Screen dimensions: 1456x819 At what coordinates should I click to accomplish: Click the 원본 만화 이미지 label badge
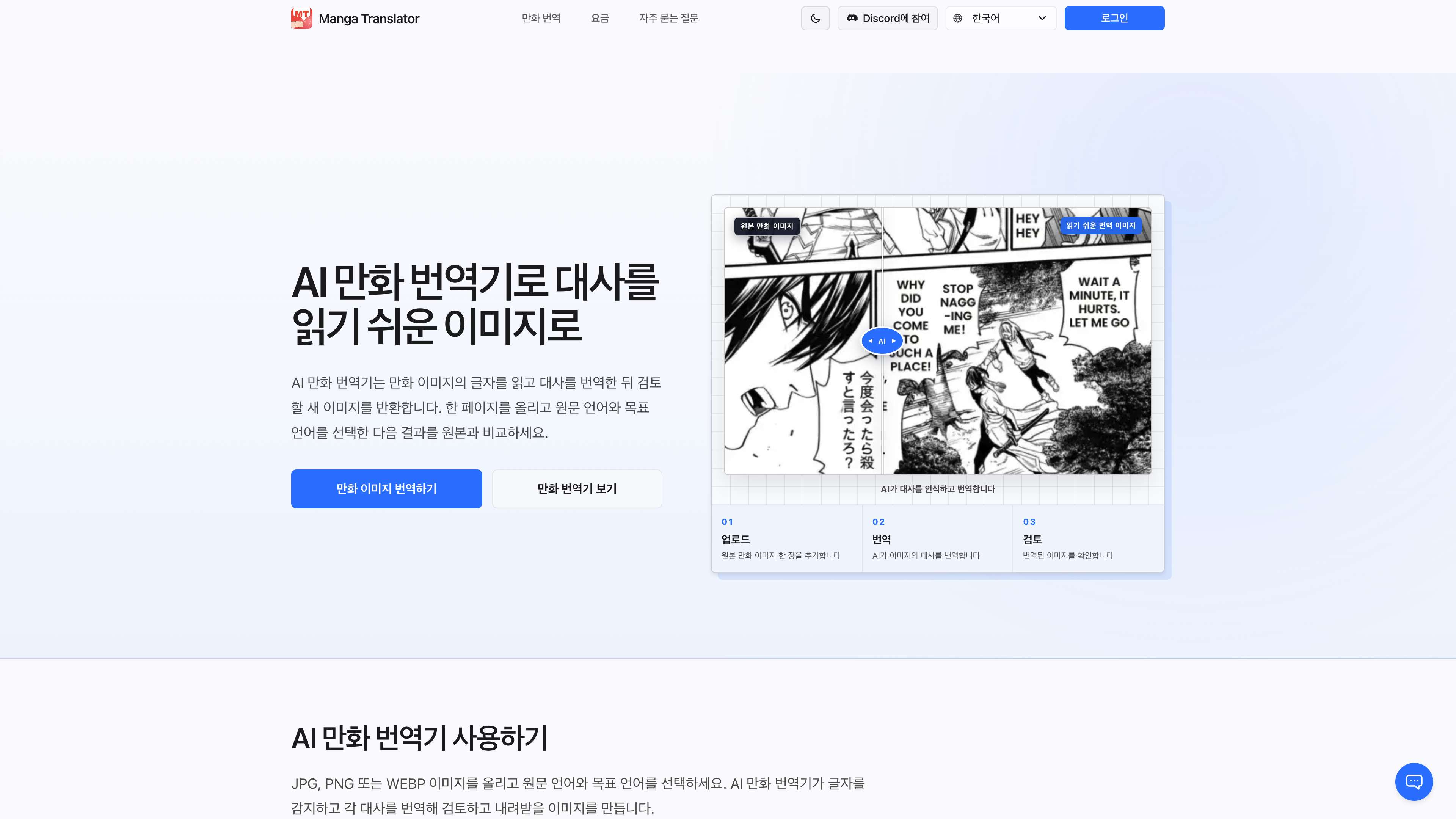click(766, 226)
